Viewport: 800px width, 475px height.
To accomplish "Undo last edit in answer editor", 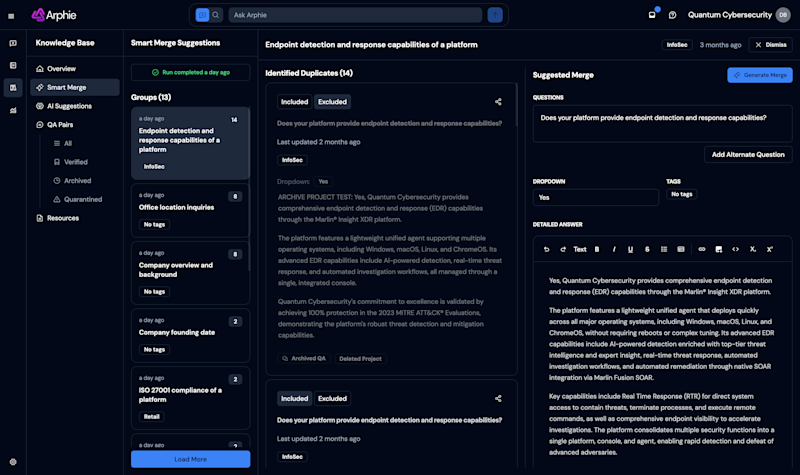I will (546, 249).
